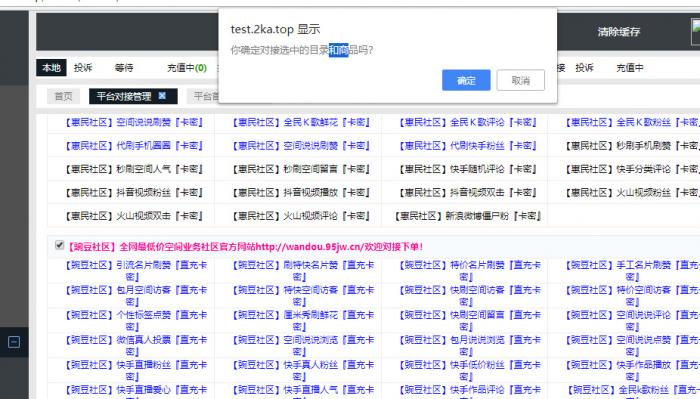Open 豌豆社区 个性标签点赞 item
This screenshot has width=700, height=399.
136,320
